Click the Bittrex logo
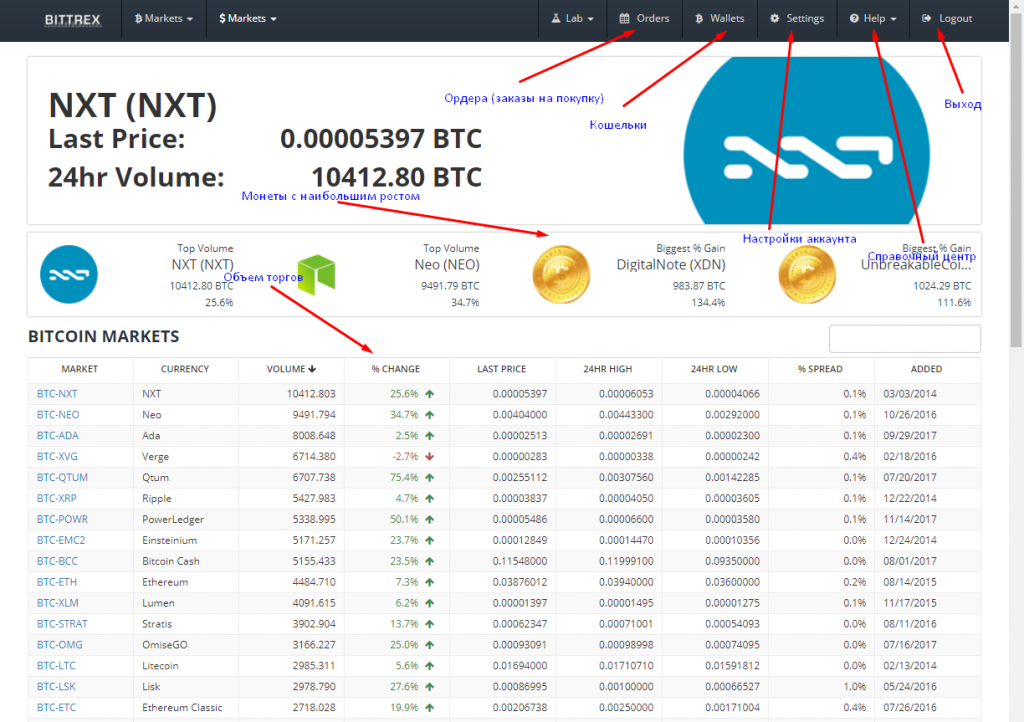The height and width of the screenshot is (722, 1024). (72, 20)
